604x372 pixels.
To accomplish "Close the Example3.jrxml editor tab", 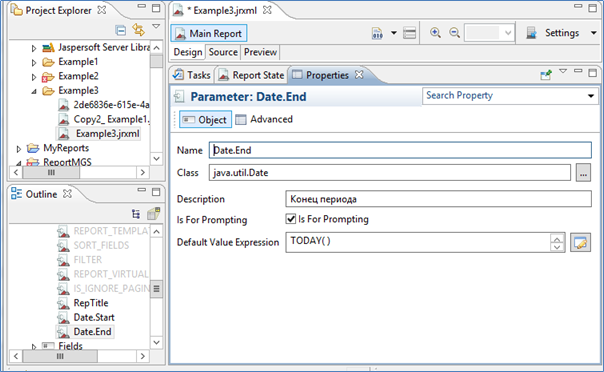I will (x=267, y=10).
